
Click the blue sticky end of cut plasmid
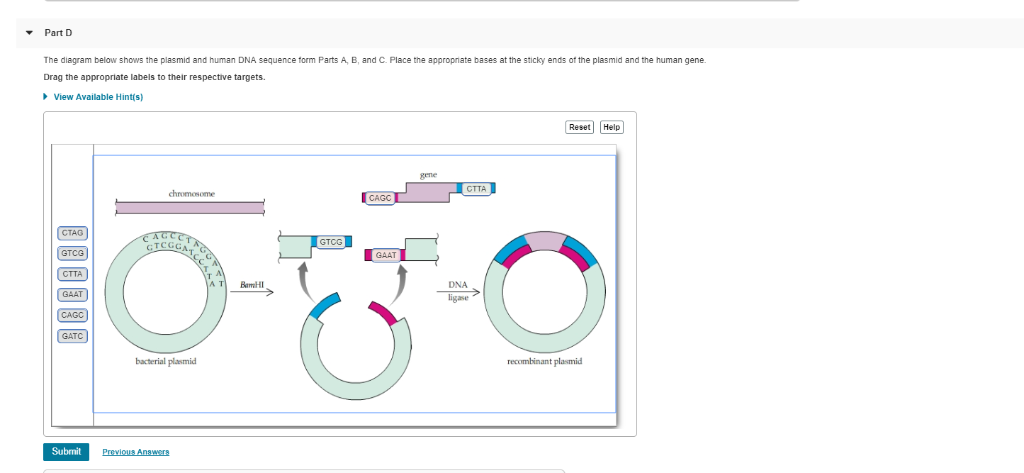tap(325, 306)
